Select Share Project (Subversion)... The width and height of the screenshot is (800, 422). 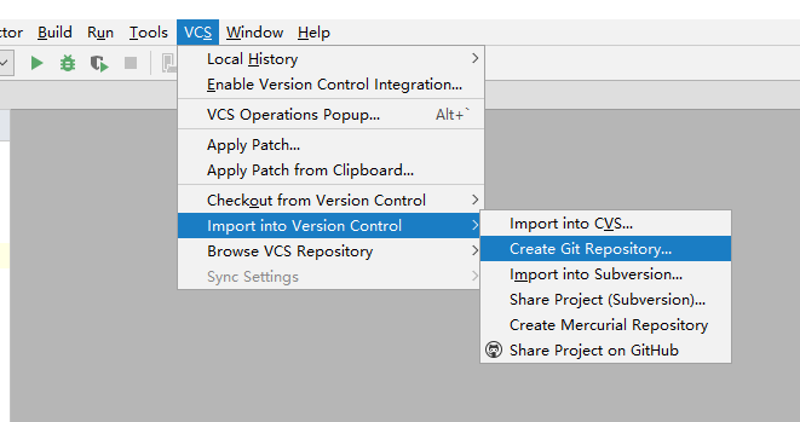[x=606, y=300]
